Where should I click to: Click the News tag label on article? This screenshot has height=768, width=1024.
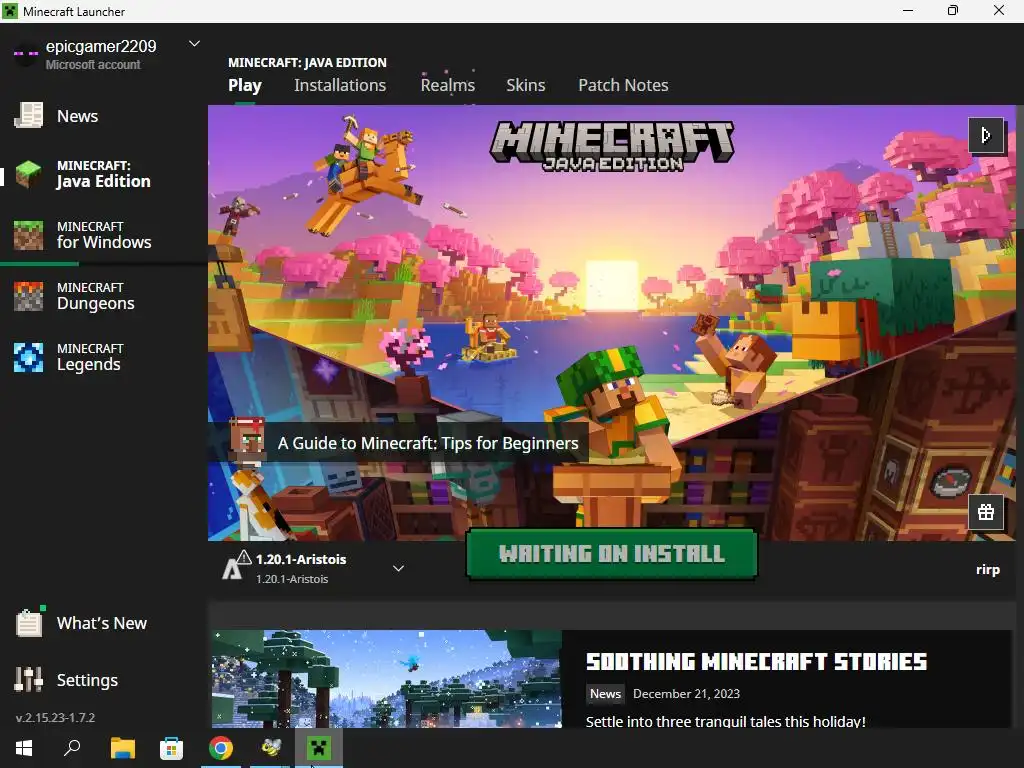coord(605,694)
